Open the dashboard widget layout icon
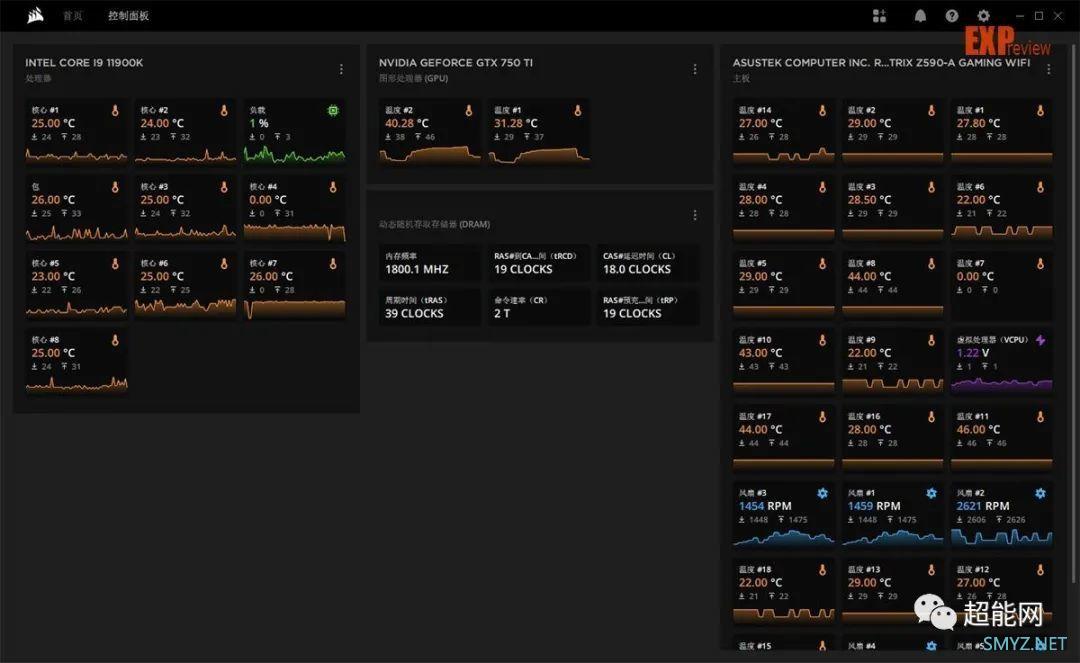 pyautogui.click(x=879, y=16)
